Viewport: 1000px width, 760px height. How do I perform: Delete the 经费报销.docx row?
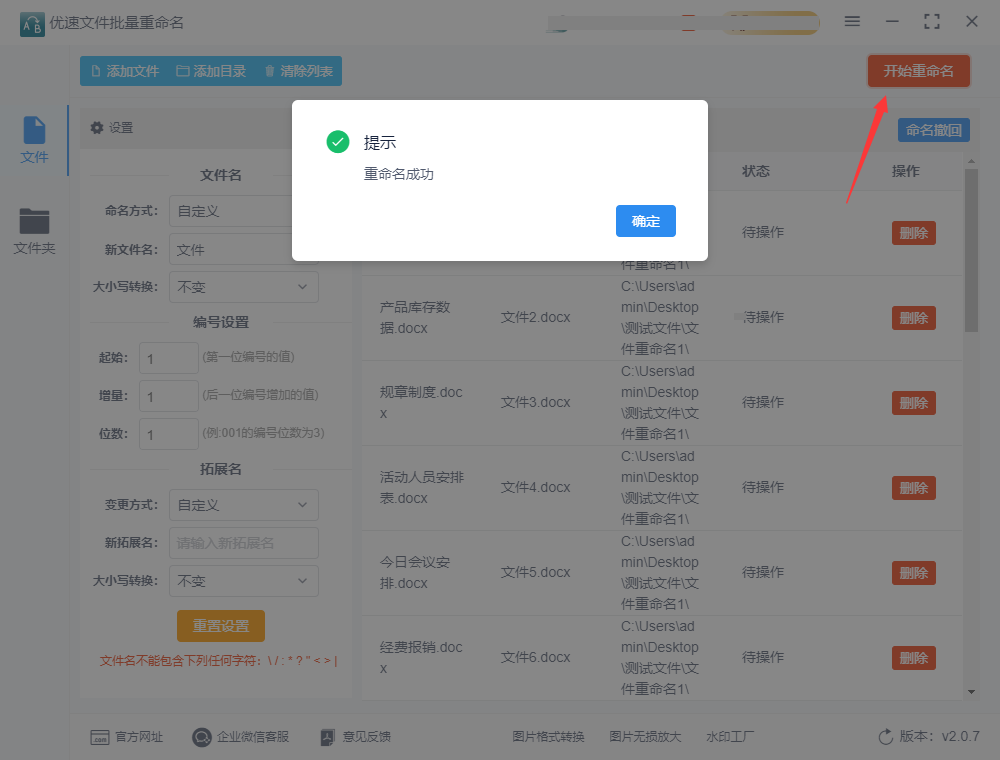913,657
